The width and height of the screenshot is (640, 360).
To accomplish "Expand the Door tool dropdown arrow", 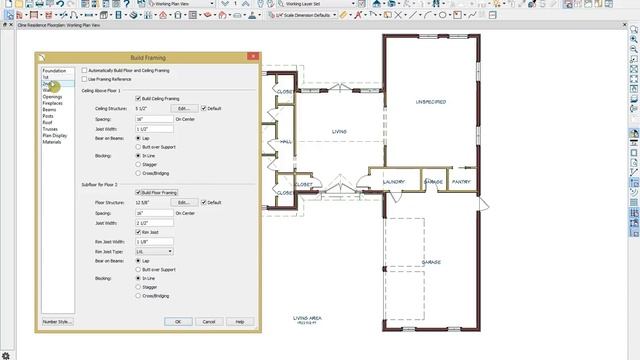I will [125, 16].
